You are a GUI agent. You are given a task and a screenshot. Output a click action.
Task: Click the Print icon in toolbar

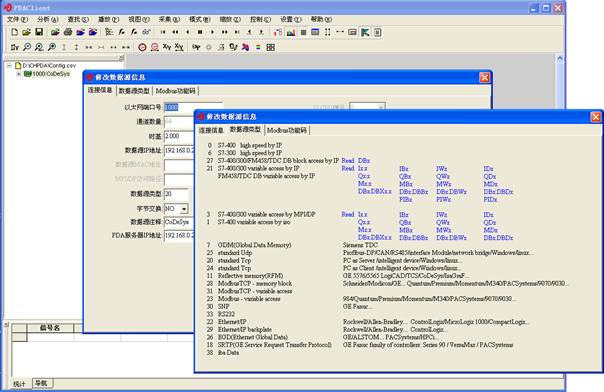point(68,32)
